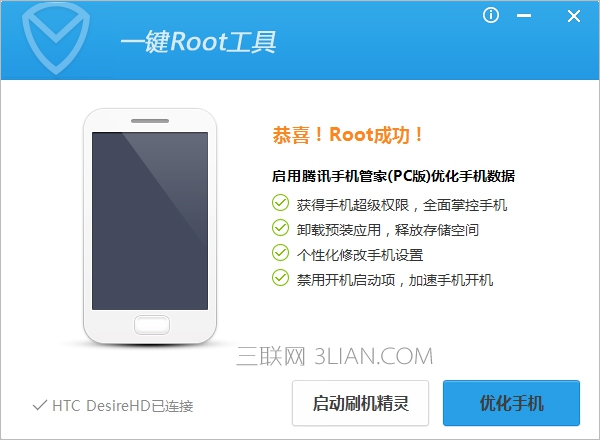600x440 pixels.
Task: Click the 启动刷机精灵 button
Action: tap(360, 403)
